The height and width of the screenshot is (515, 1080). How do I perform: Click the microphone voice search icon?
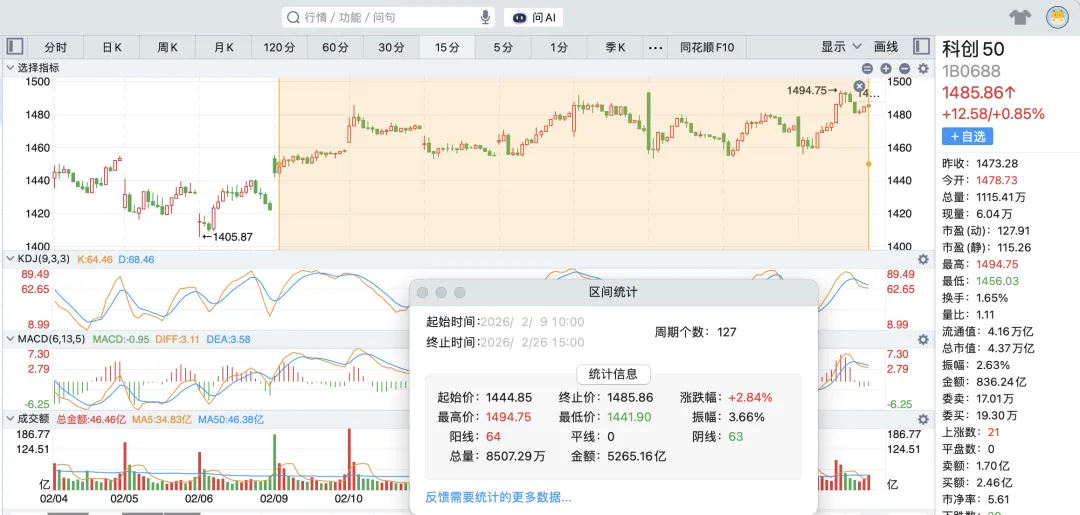[486, 17]
